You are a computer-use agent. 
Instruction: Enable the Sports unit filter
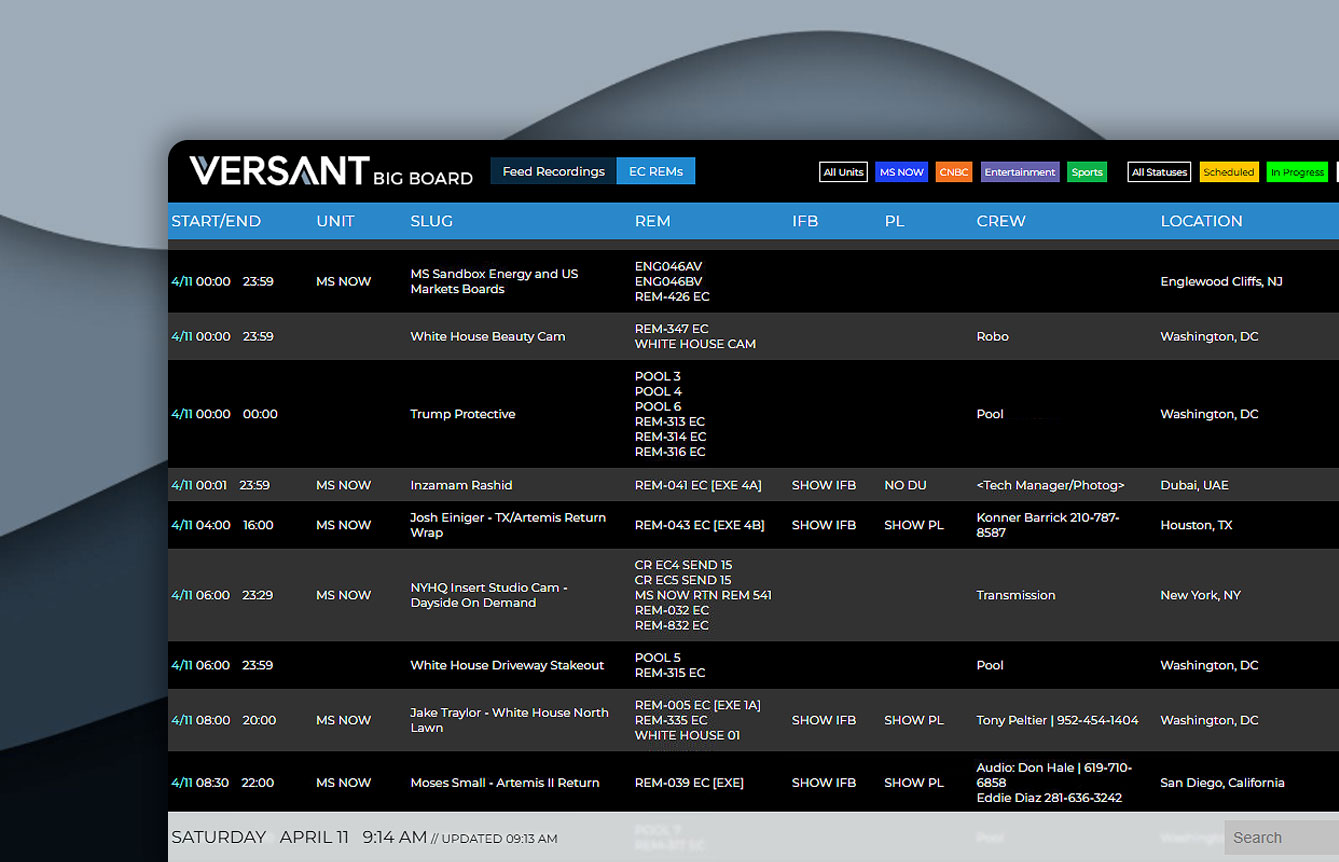click(1087, 171)
